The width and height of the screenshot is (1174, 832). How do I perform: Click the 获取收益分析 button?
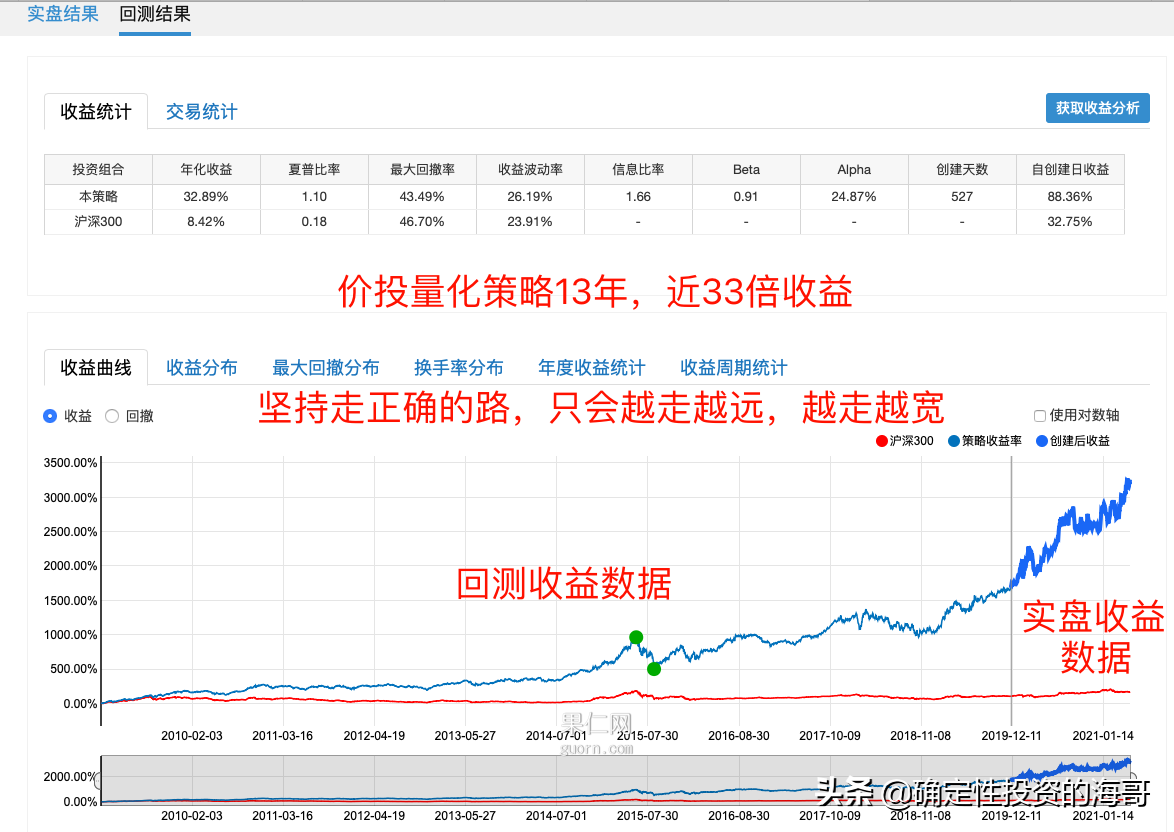[x=1098, y=108]
